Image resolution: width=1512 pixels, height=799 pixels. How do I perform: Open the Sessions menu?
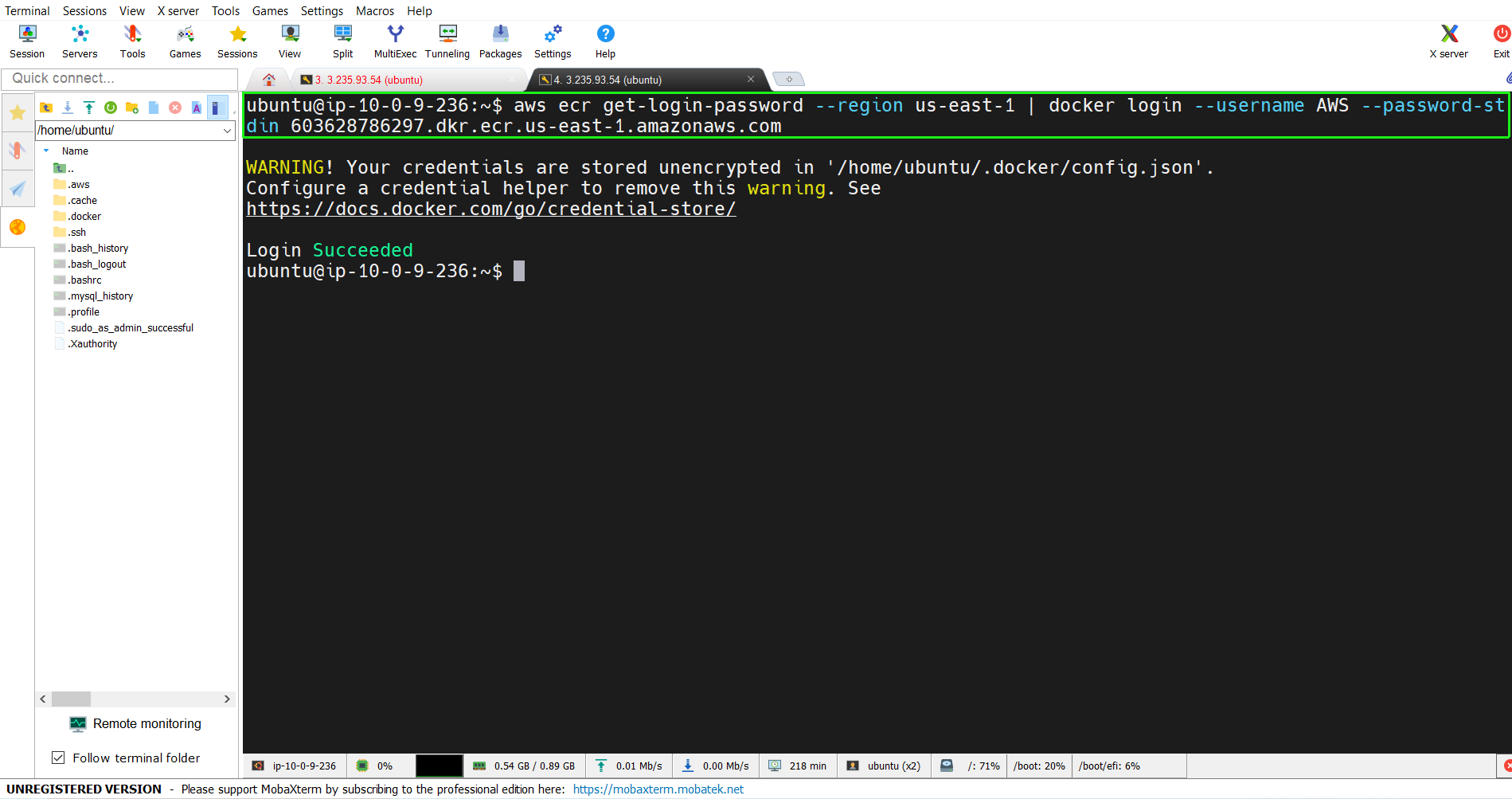point(84,10)
